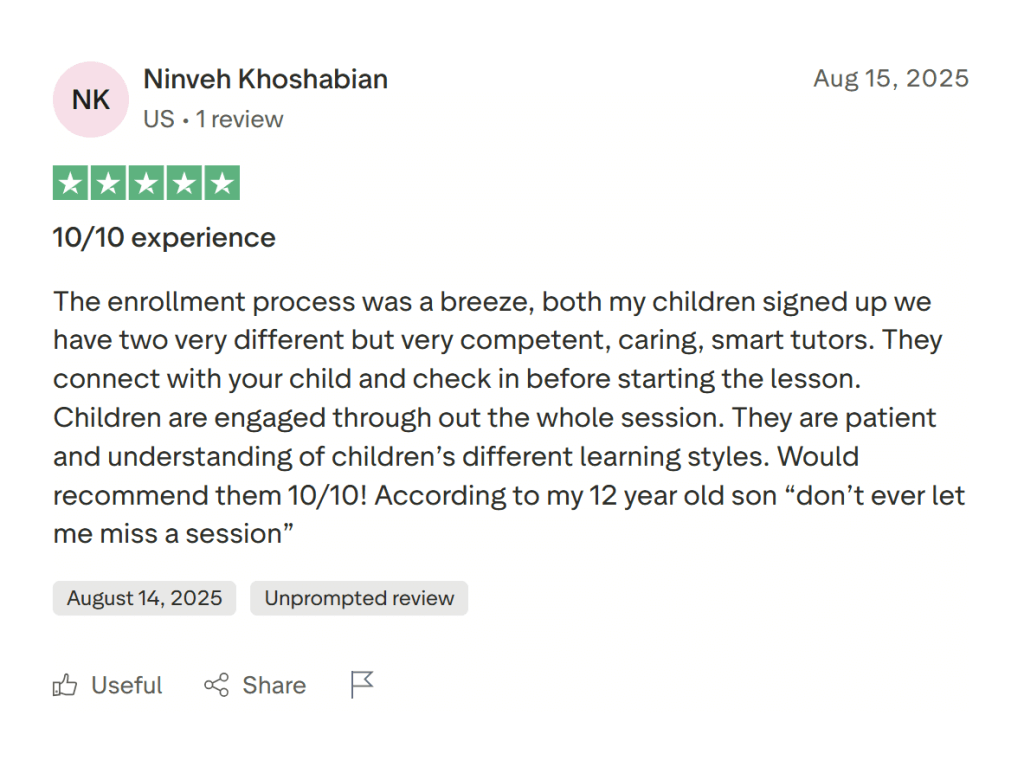Click the "1 review" link
Screen dimensions: 1024x767
tap(240, 119)
